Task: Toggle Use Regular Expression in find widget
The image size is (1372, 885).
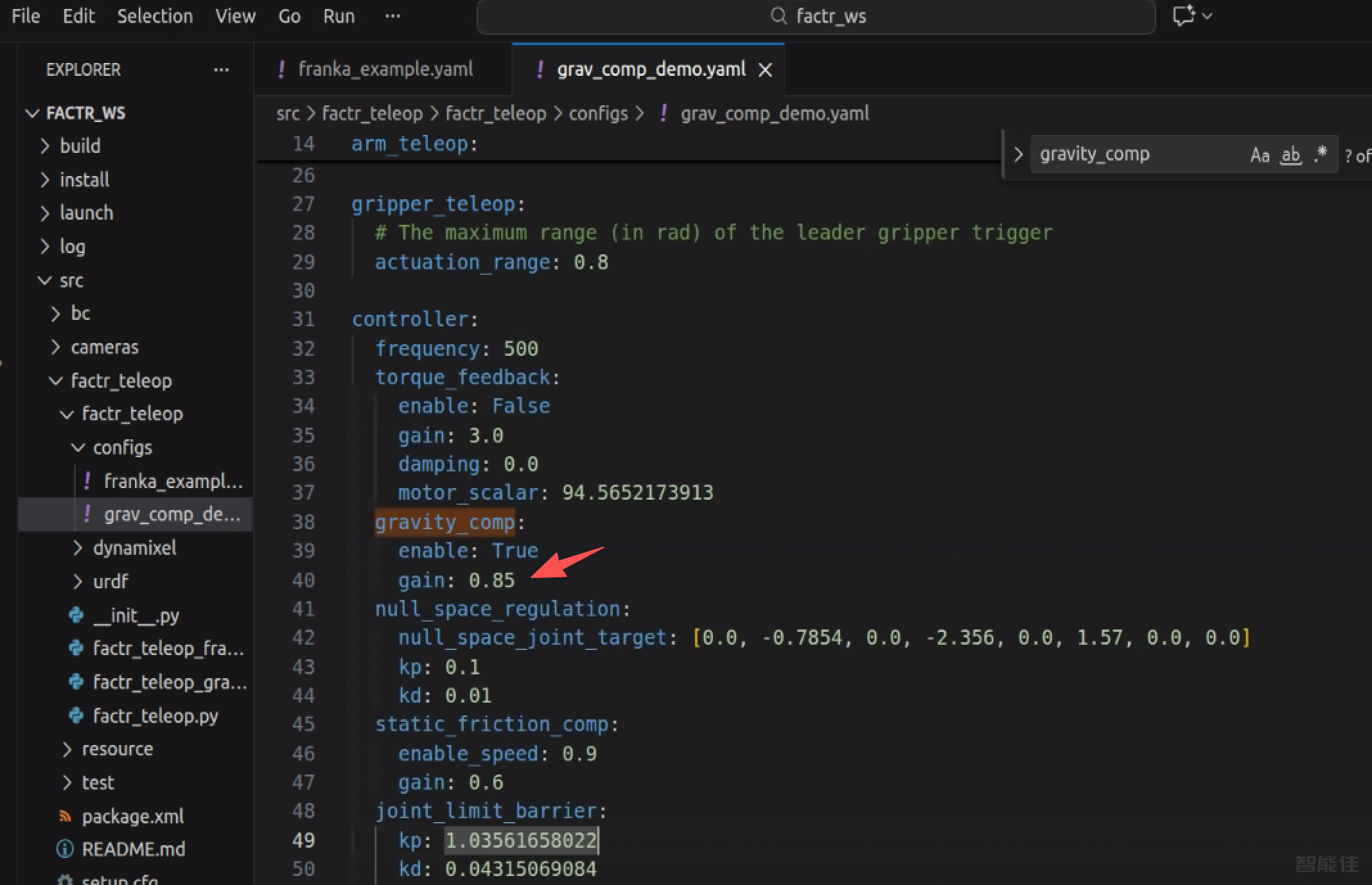Action: (1321, 155)
